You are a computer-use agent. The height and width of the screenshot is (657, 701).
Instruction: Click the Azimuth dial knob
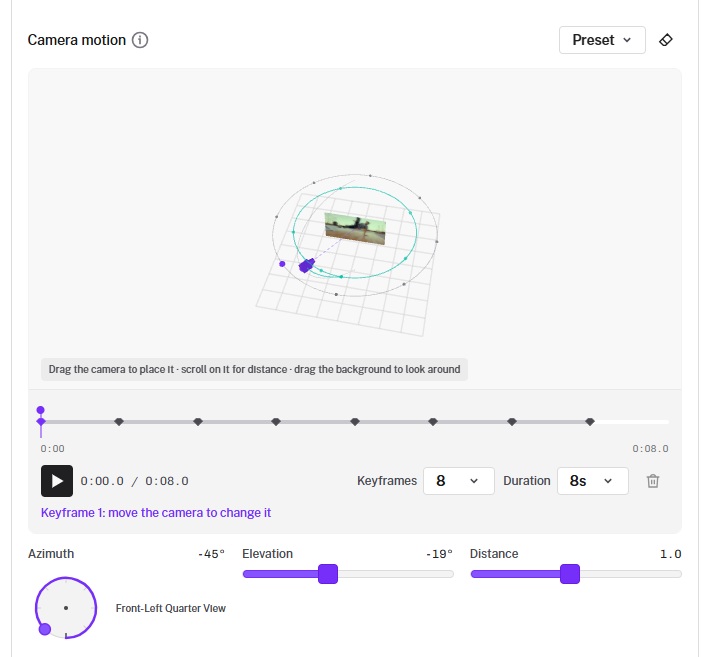pyautogui.click(x=45, y=629)
